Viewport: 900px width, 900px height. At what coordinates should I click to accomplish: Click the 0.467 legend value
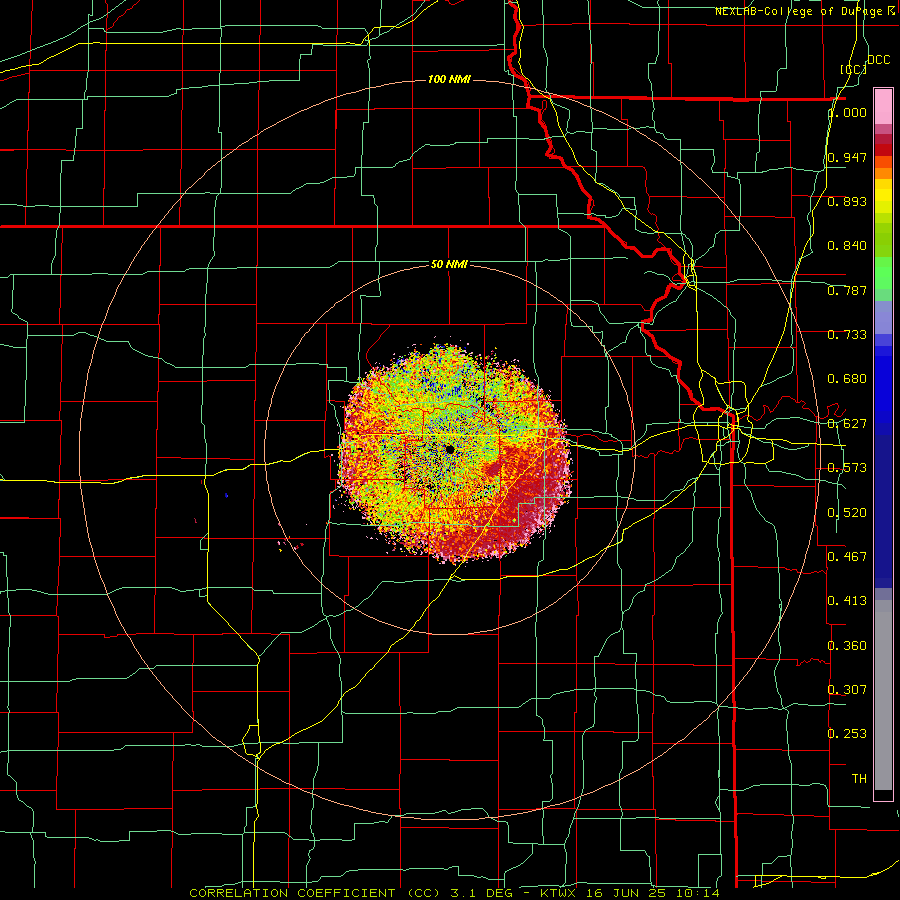point(847,556)
